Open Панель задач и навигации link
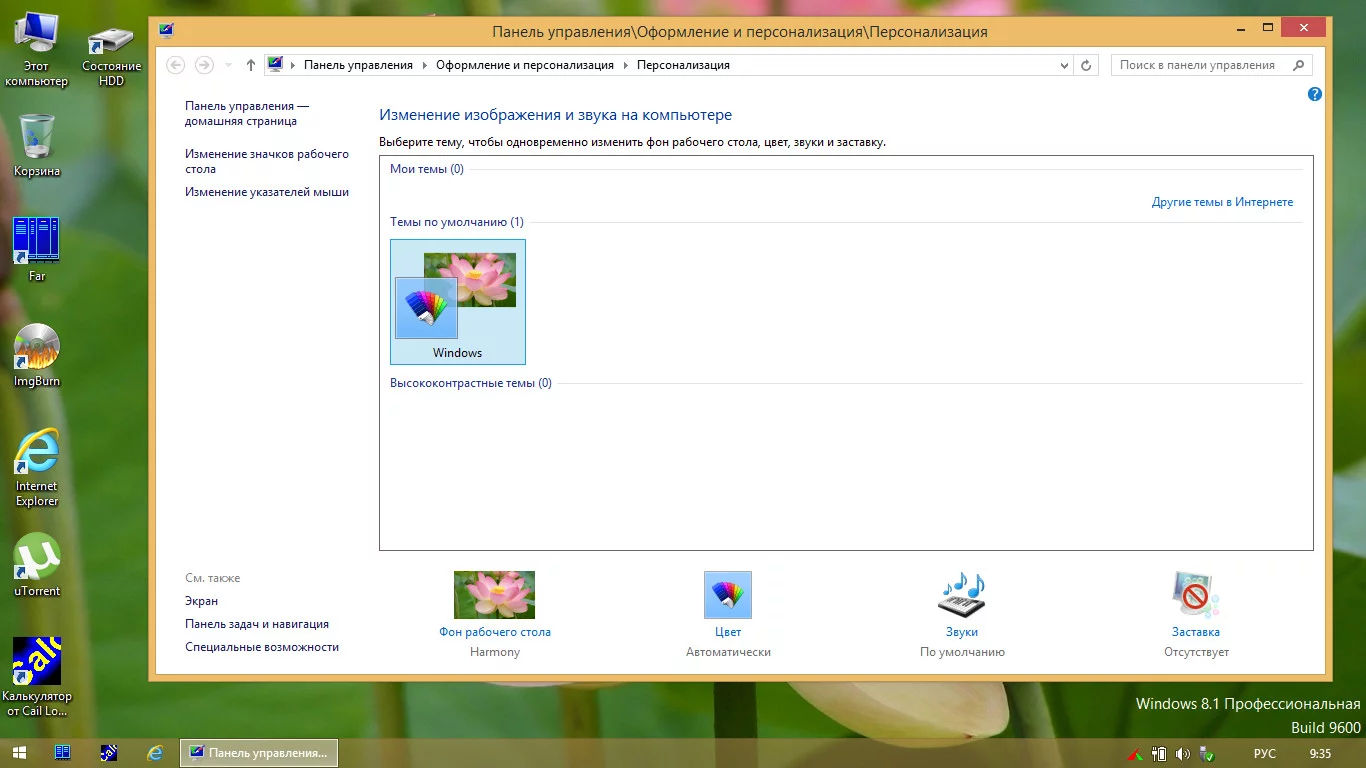1366x768 pixels. point(257,624)
